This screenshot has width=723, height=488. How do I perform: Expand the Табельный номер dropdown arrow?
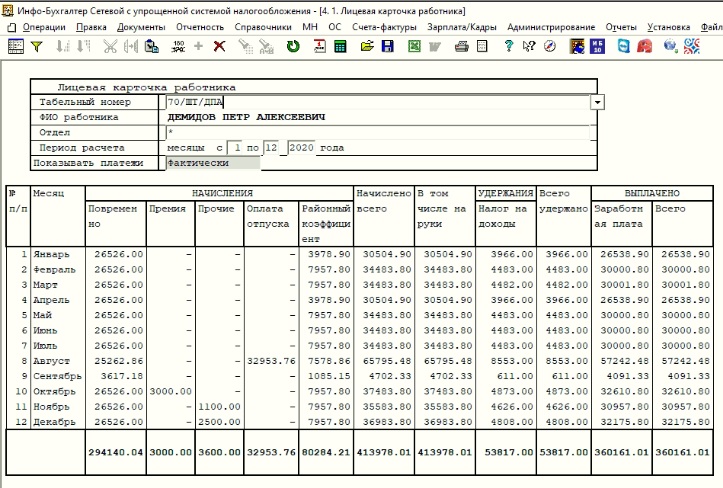(597, 102)
